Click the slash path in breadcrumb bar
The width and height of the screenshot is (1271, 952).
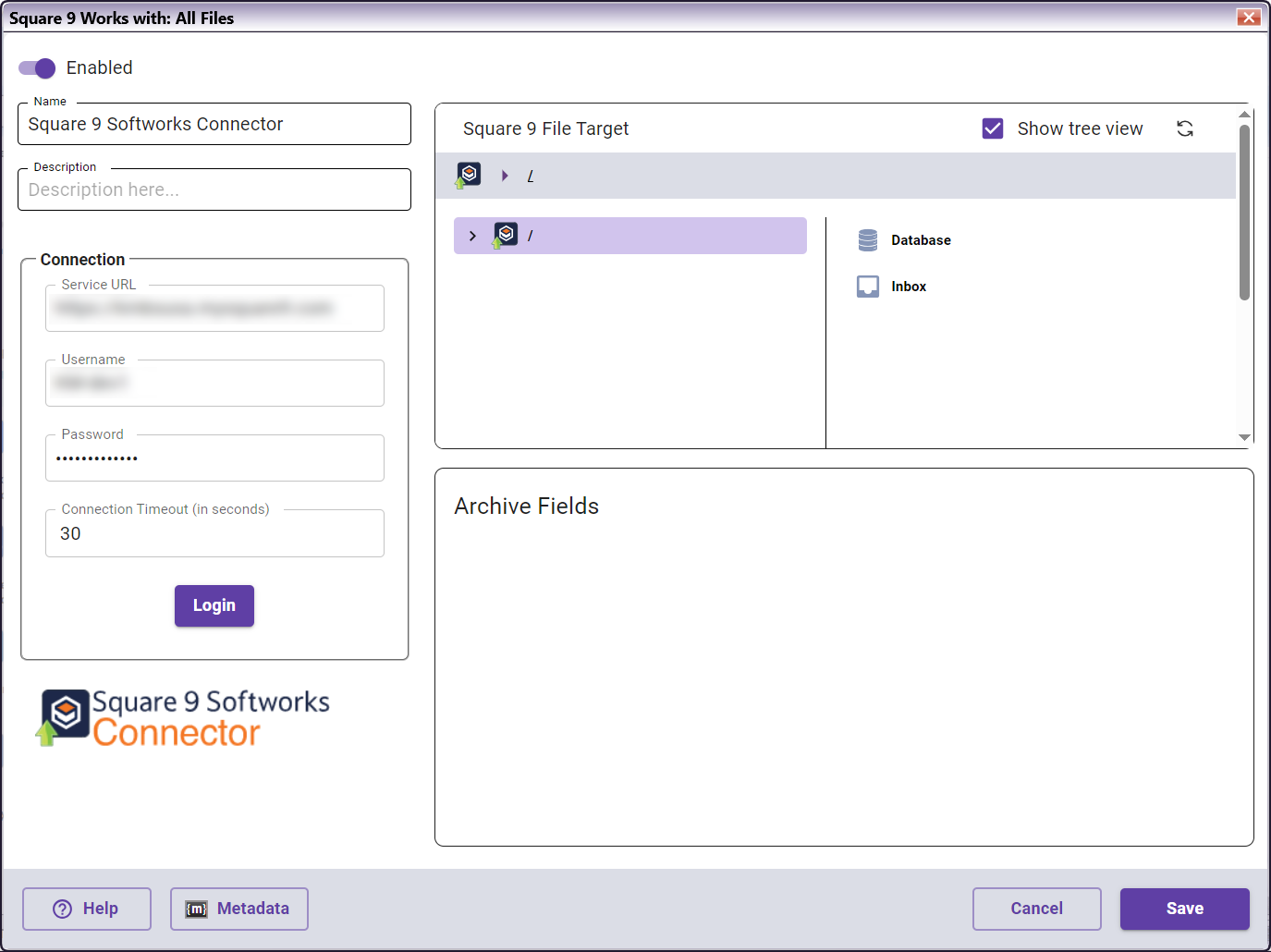pos(531,176)
